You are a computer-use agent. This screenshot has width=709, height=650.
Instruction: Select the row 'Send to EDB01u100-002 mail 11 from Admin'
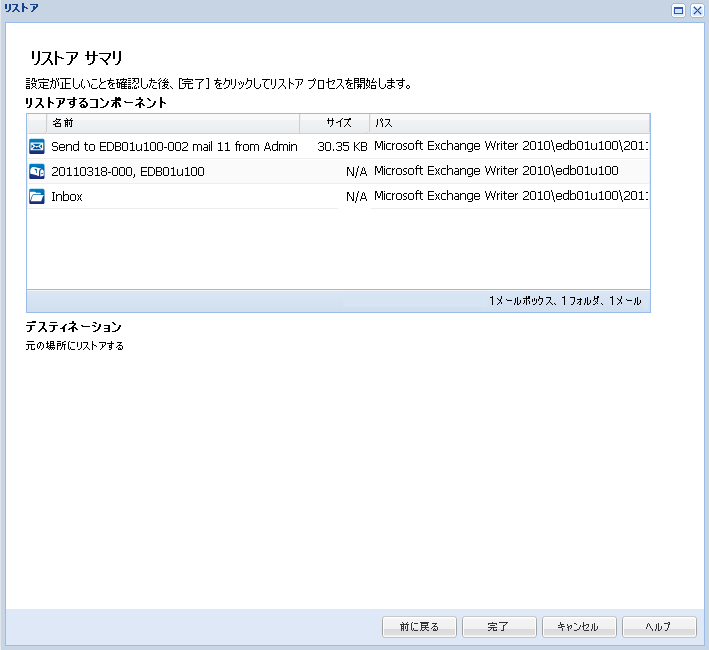point(338,146)
